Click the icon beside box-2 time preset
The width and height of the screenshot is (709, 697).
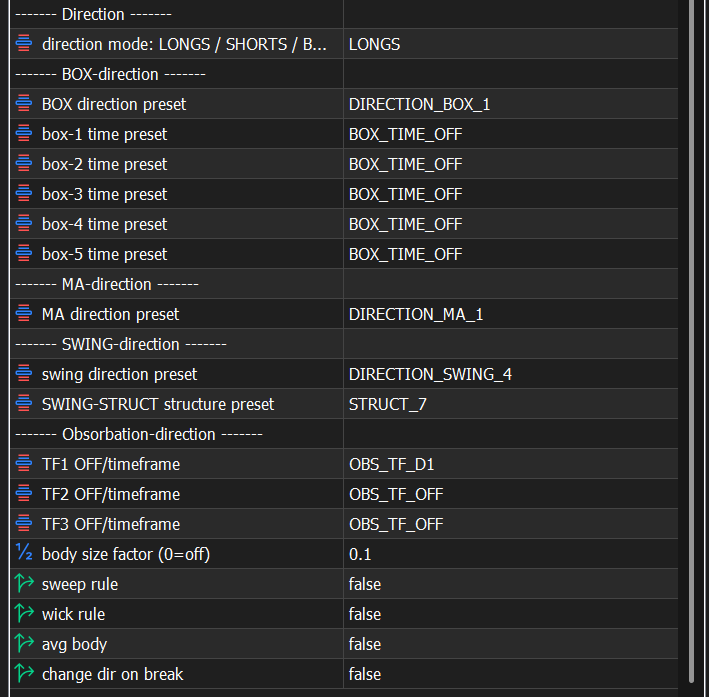[24, 163]
